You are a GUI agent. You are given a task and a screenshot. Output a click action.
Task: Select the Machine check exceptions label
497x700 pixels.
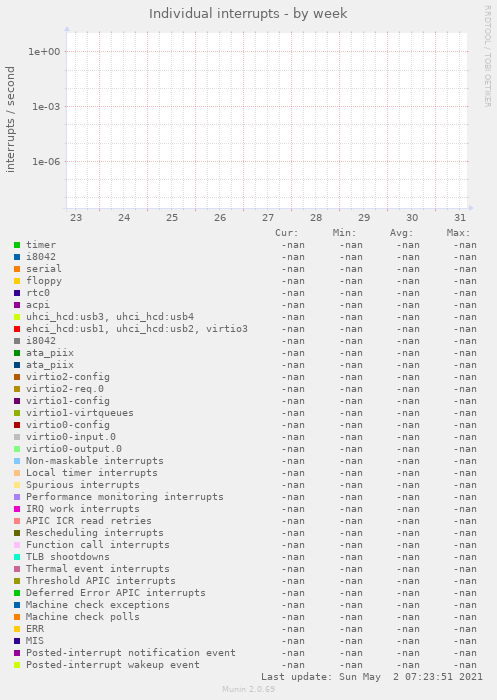click(98, 605)
